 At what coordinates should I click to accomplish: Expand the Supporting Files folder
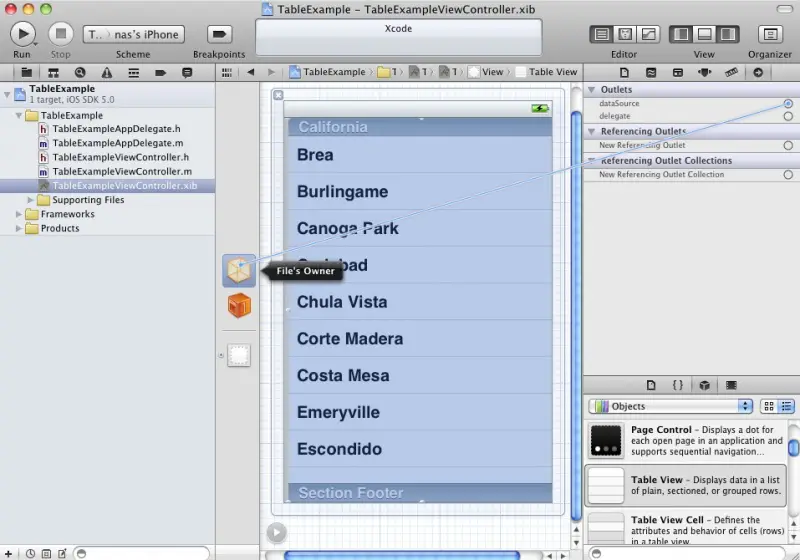31,200
